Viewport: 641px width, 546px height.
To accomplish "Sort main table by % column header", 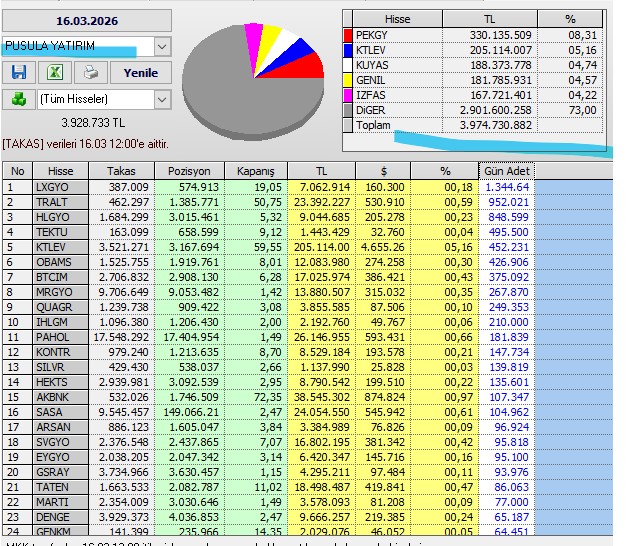I will (x=445, y=171).
